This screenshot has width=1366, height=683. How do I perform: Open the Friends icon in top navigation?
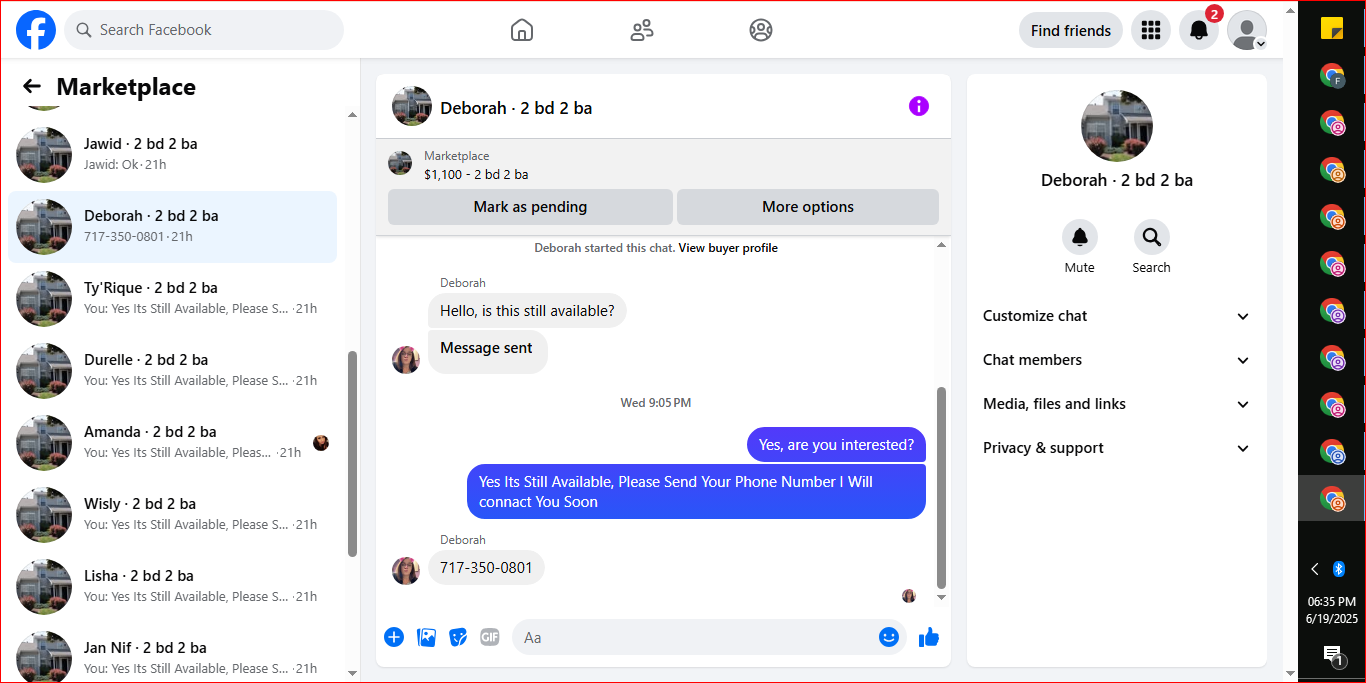[x=642, y=30]
